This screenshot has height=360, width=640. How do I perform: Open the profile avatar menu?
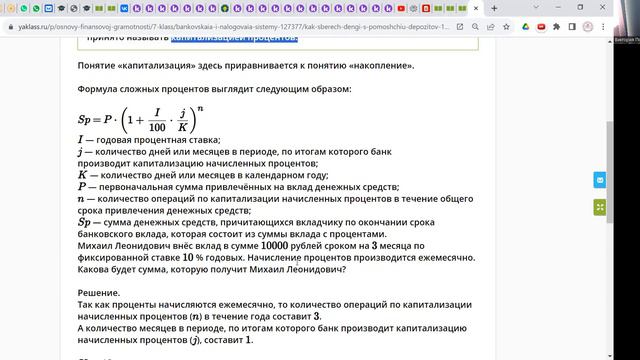[588, 27]
